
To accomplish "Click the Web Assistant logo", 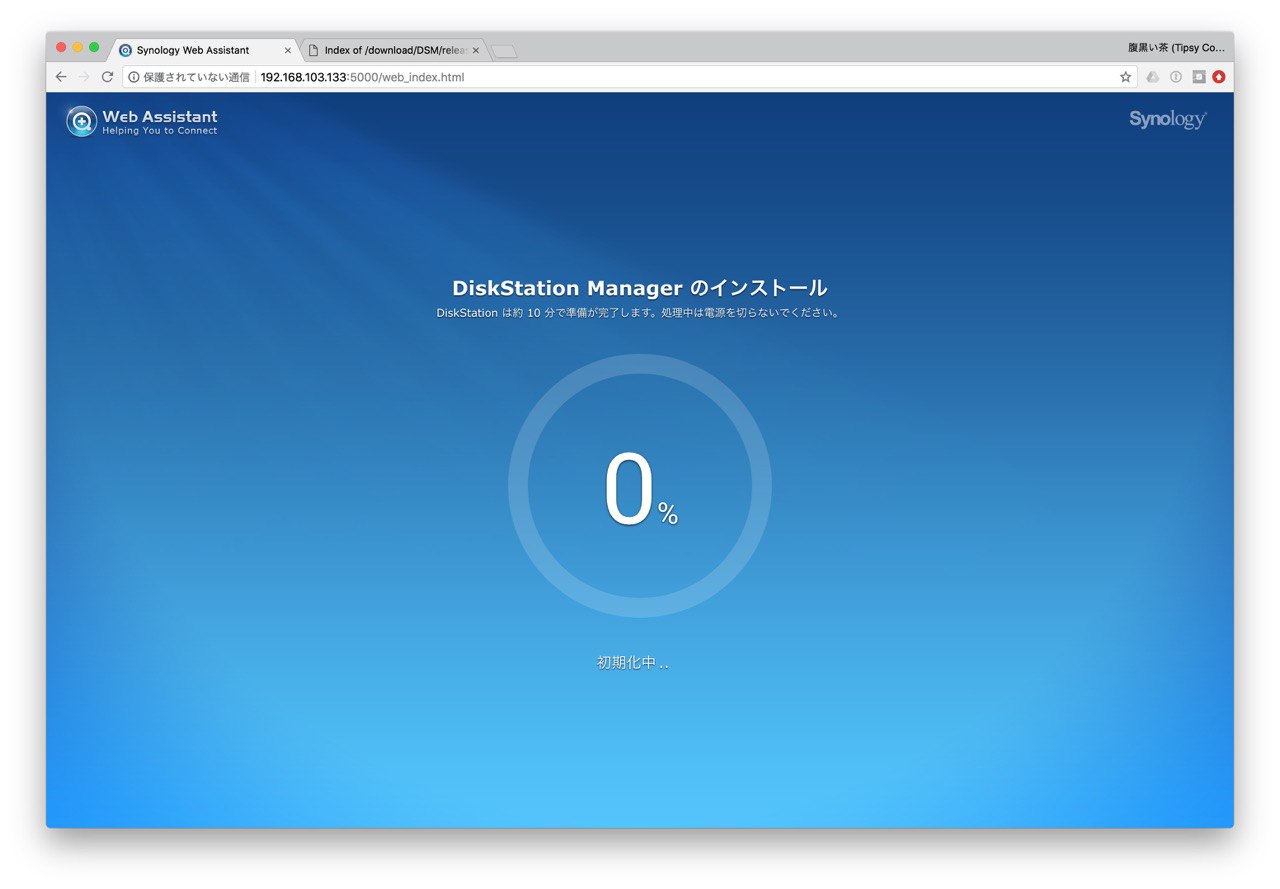I will pos(142,121).
